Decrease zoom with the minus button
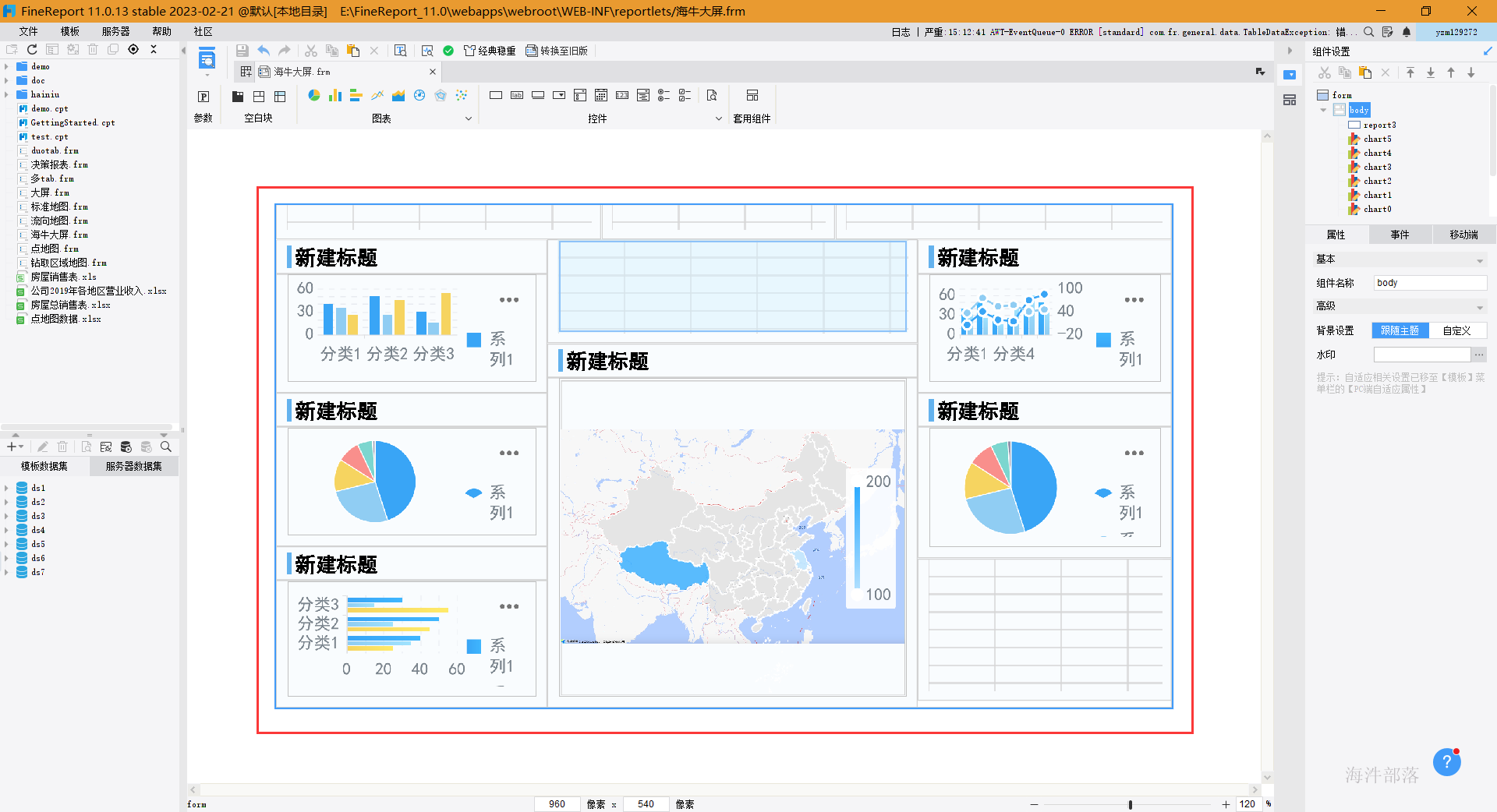This screenshot has height=812, width=1497. (1034, 804)
